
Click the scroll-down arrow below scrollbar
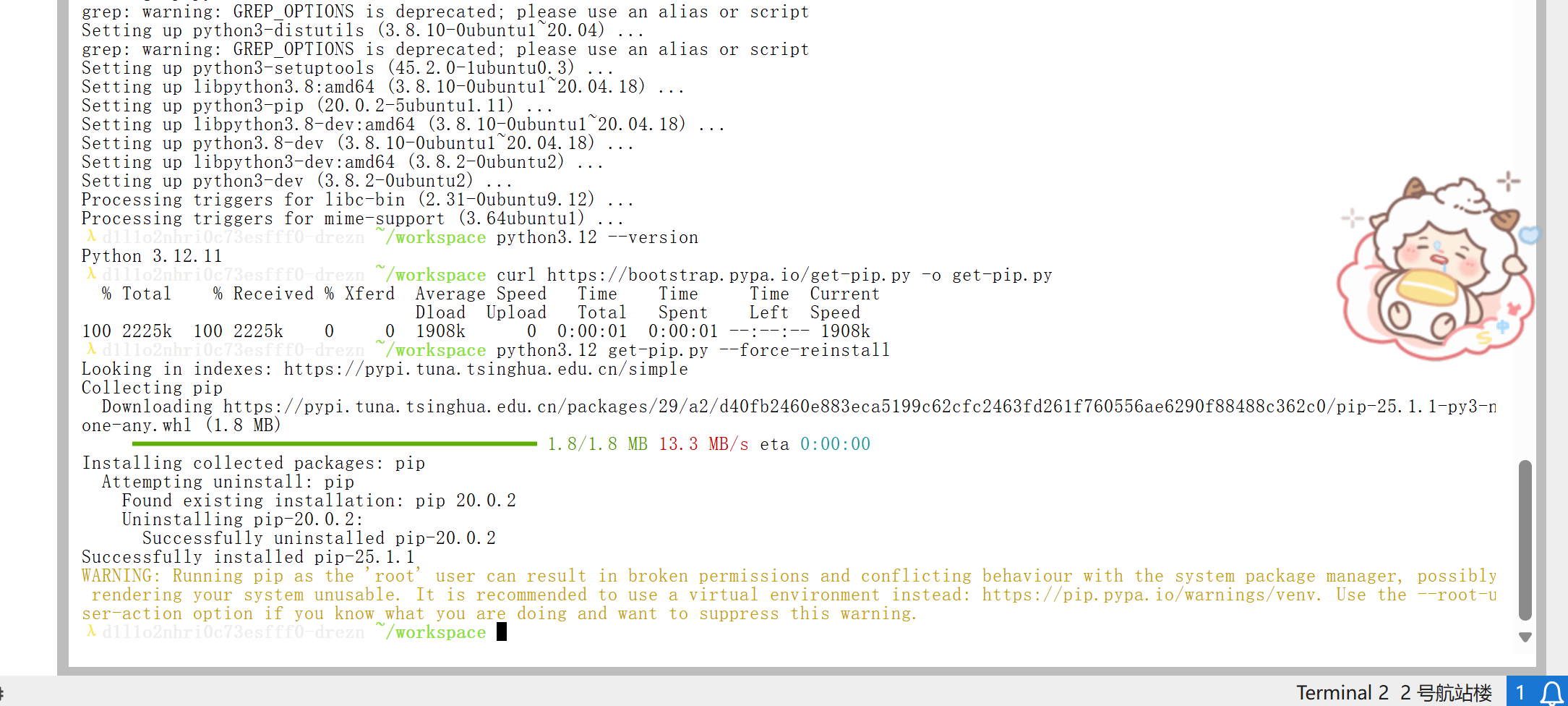1525,637
